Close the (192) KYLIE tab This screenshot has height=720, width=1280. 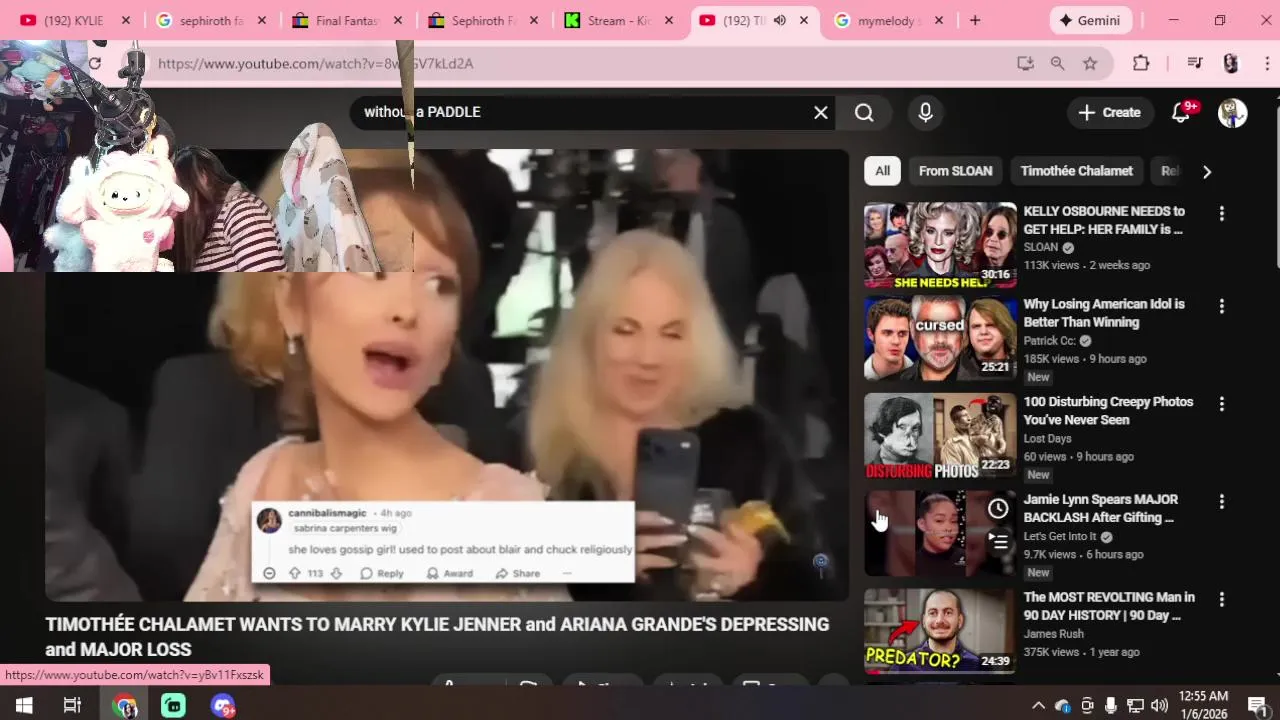(x=125, y=20)
